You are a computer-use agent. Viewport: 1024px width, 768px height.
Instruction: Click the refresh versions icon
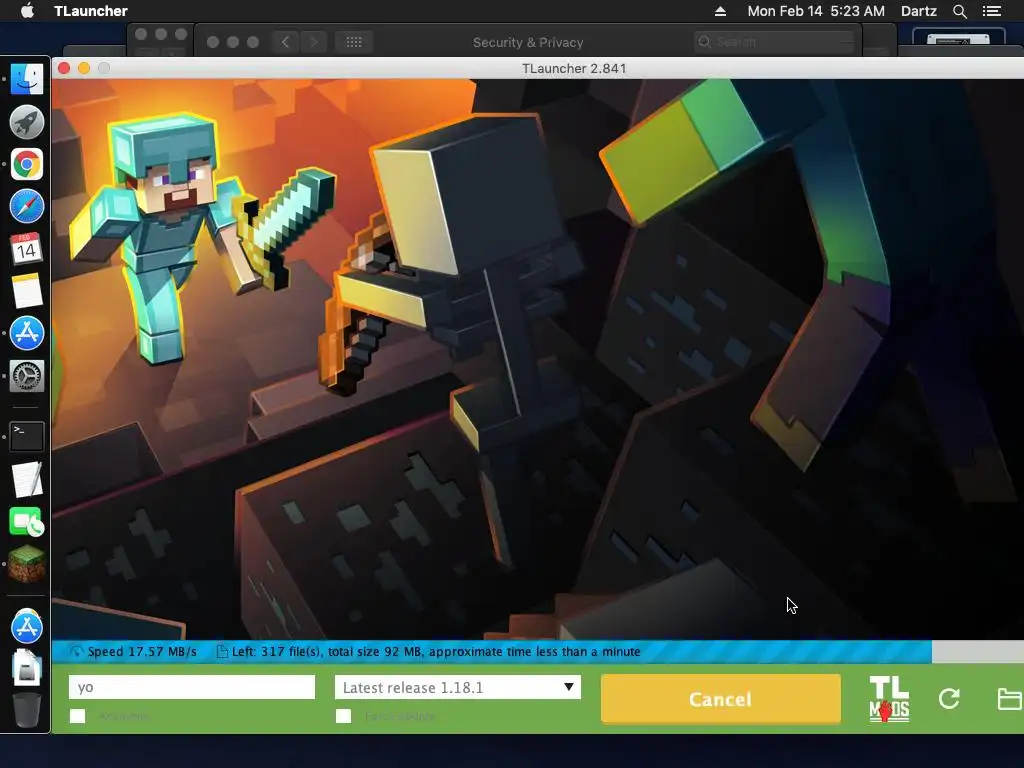point(949,698)
